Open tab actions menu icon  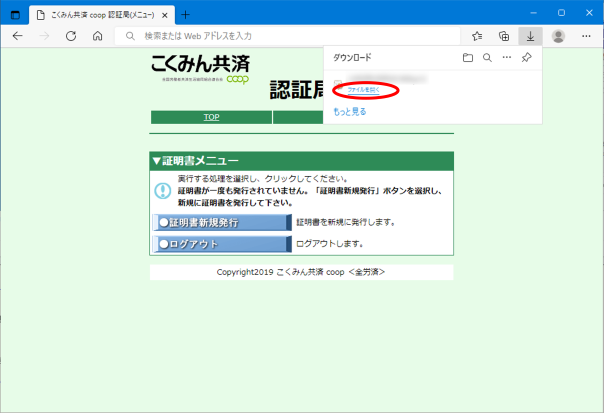(x=15, y=15)
